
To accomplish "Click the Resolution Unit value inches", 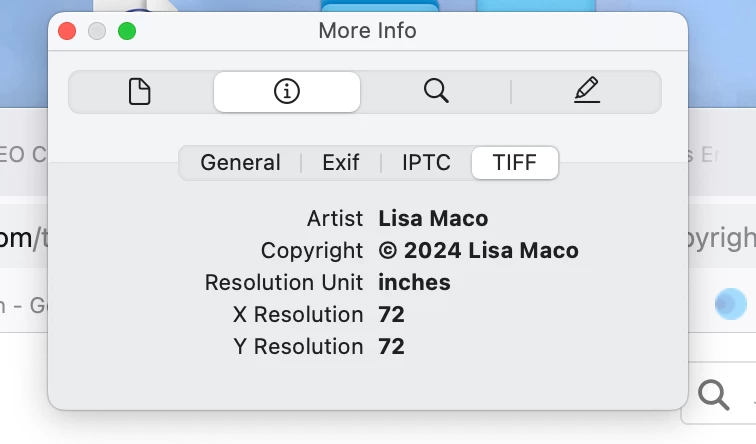I will click(x=414, y=282).
